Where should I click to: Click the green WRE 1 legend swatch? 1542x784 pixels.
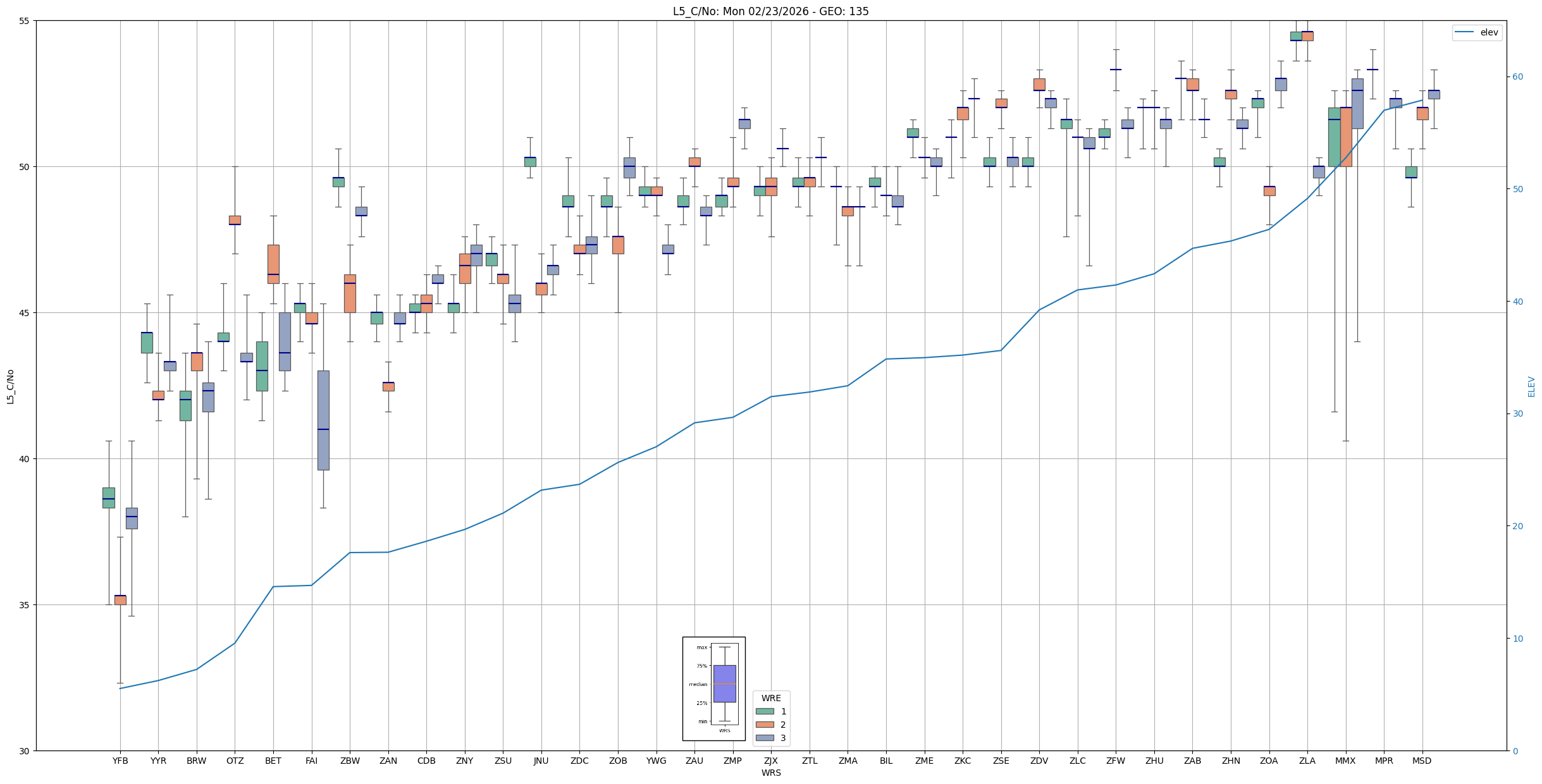(x=765, y=711)
